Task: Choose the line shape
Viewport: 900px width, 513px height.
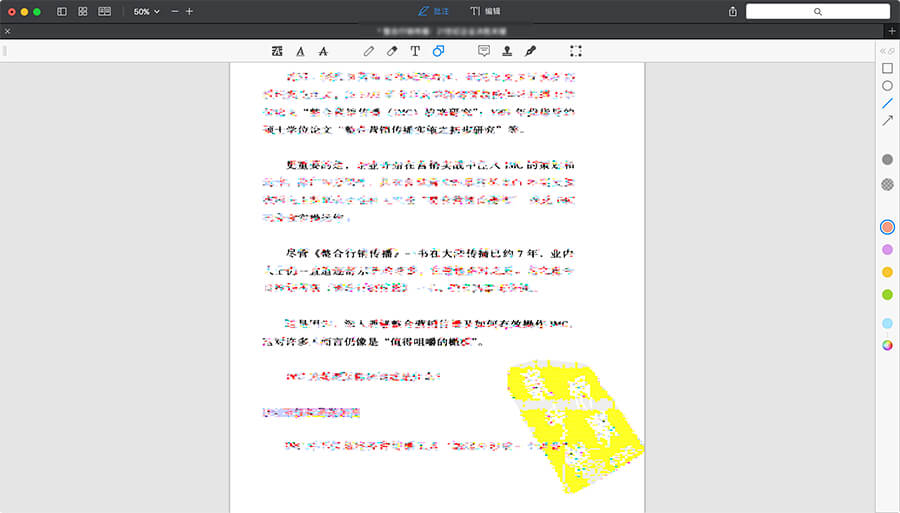Action: coord(887,103)
